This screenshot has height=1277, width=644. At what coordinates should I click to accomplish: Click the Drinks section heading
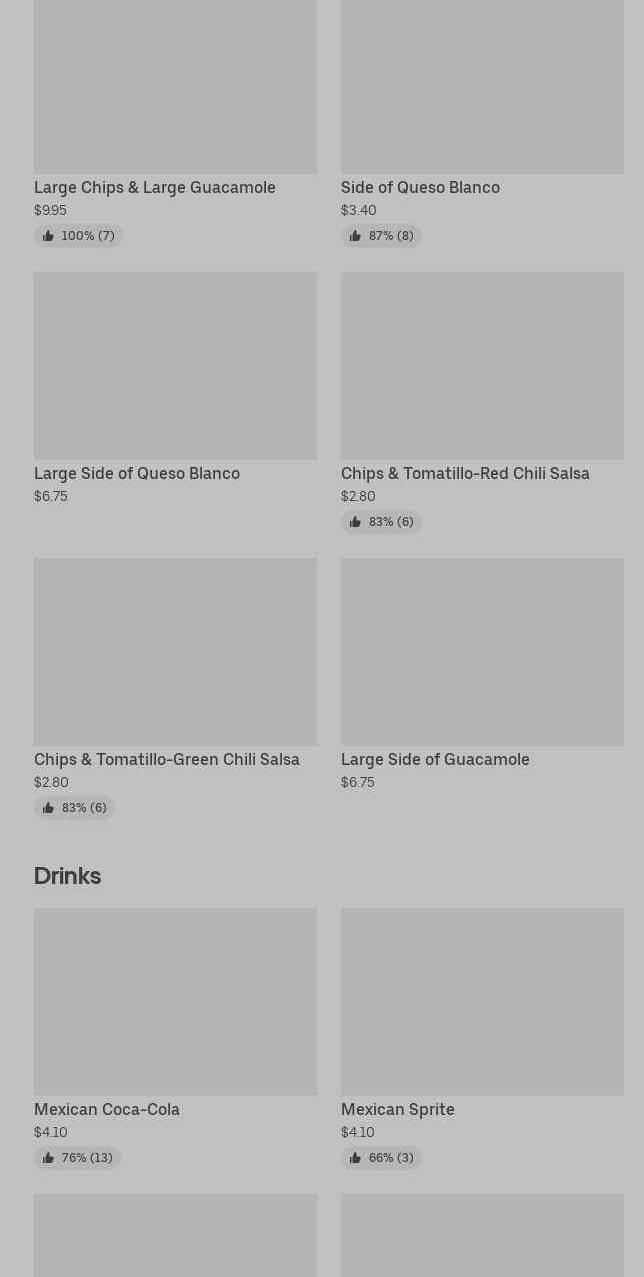click(67, 875)
